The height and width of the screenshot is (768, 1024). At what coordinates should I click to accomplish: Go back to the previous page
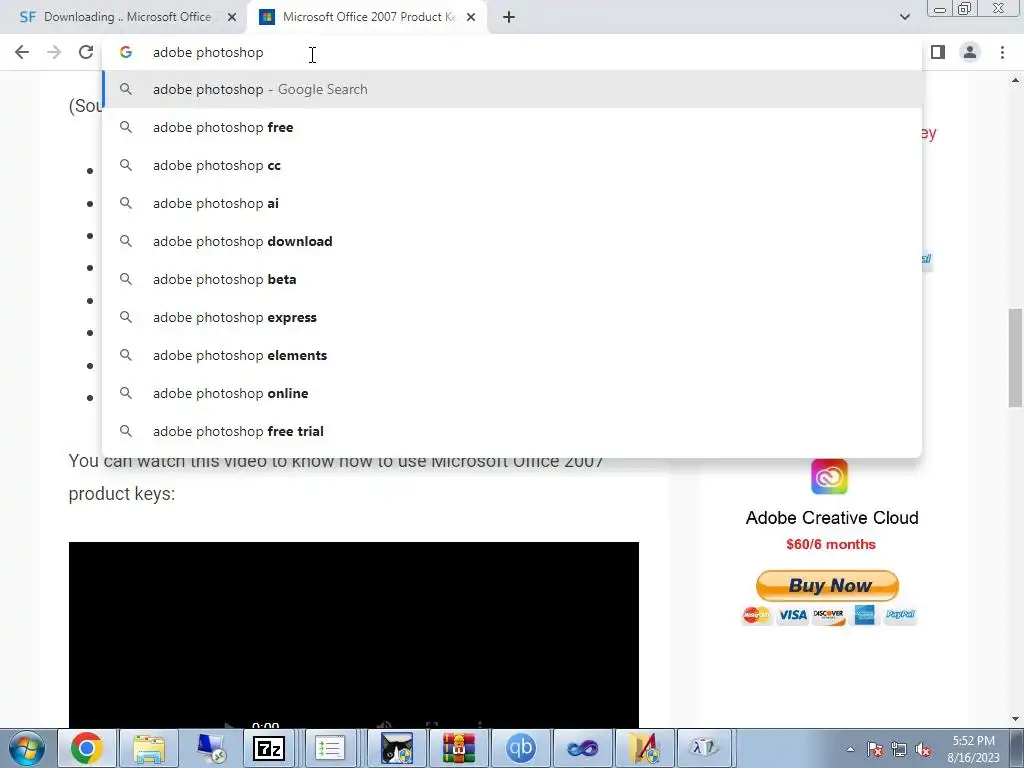click(x=22, y=52)
